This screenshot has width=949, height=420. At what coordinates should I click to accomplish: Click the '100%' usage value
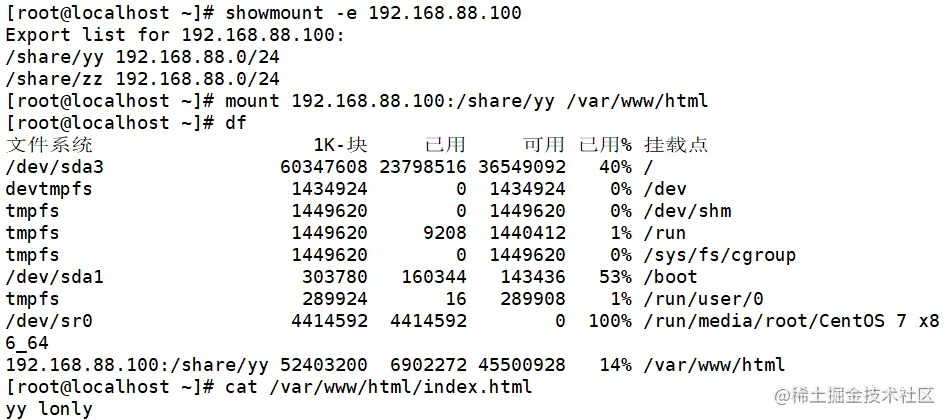[x=609, y=321]
